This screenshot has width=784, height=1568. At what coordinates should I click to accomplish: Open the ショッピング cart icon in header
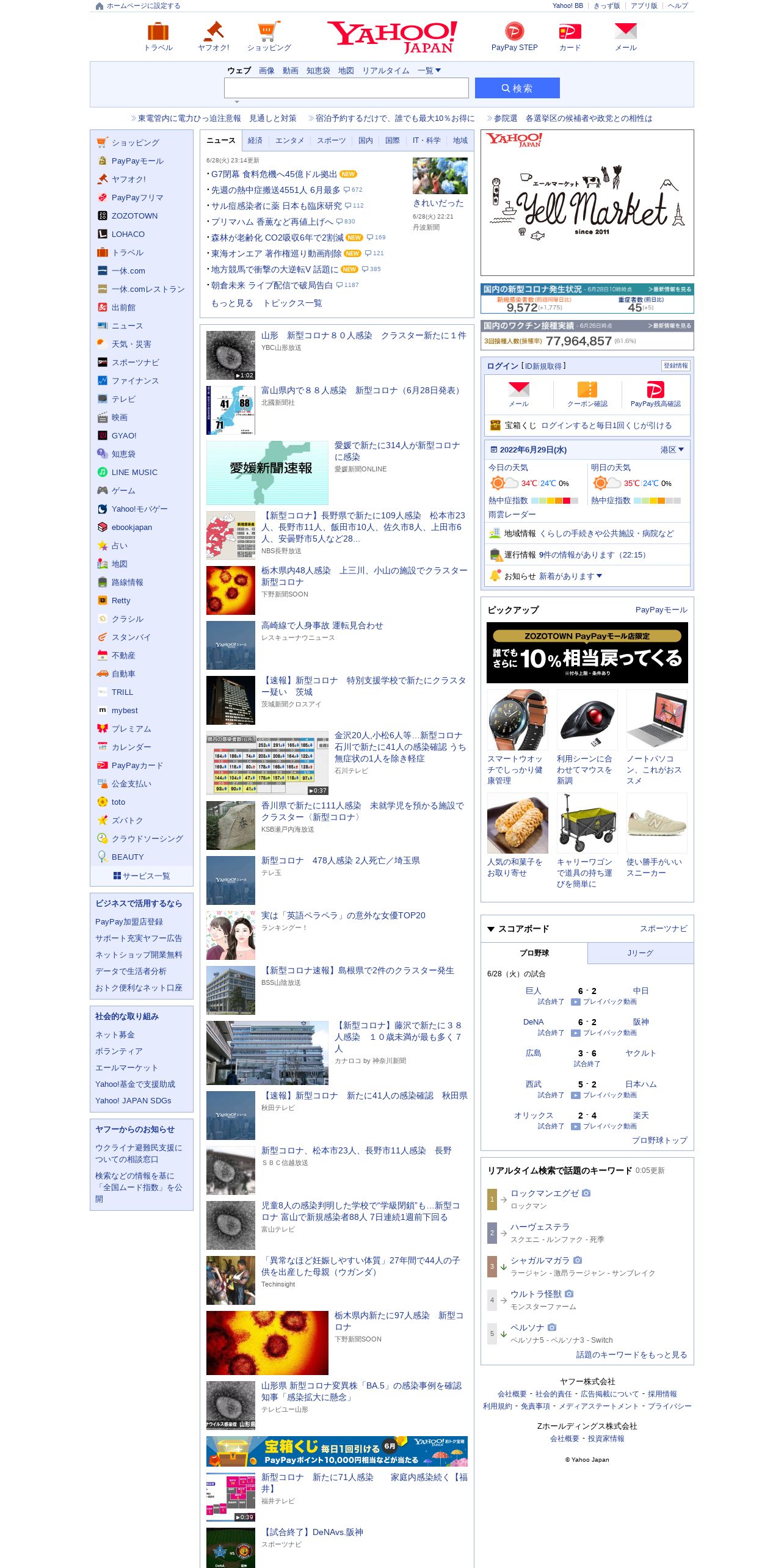click(x=269, y=31)
